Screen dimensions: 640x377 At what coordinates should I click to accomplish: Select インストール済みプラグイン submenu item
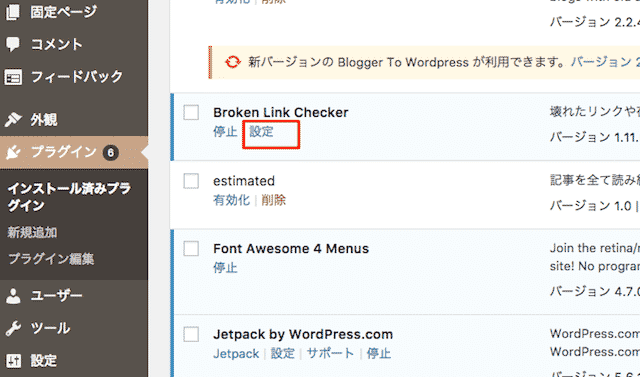tap(69, 197)
